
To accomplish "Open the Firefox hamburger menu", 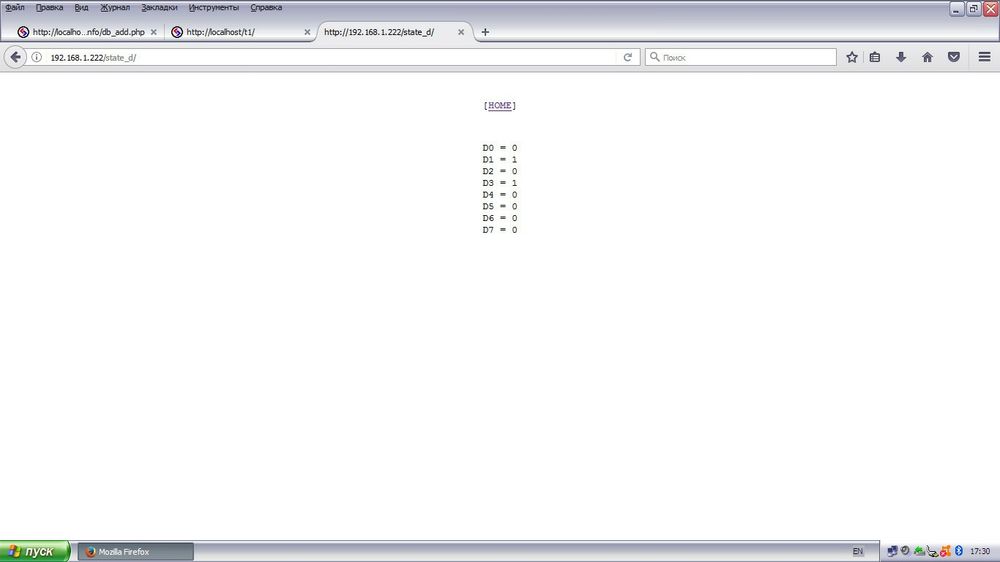I will coord(984,57).
